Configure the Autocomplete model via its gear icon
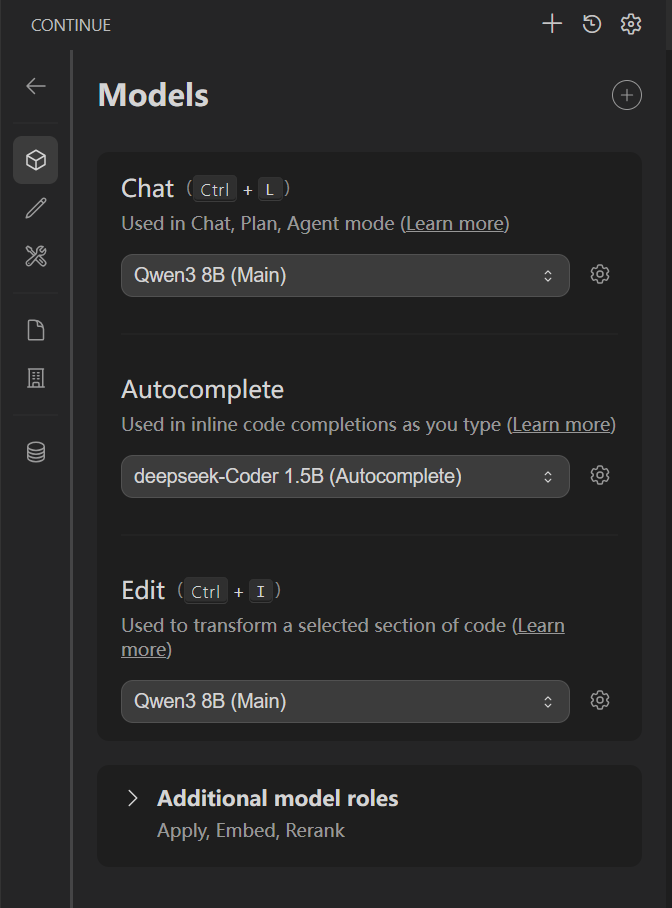 [x=600, y=475]
